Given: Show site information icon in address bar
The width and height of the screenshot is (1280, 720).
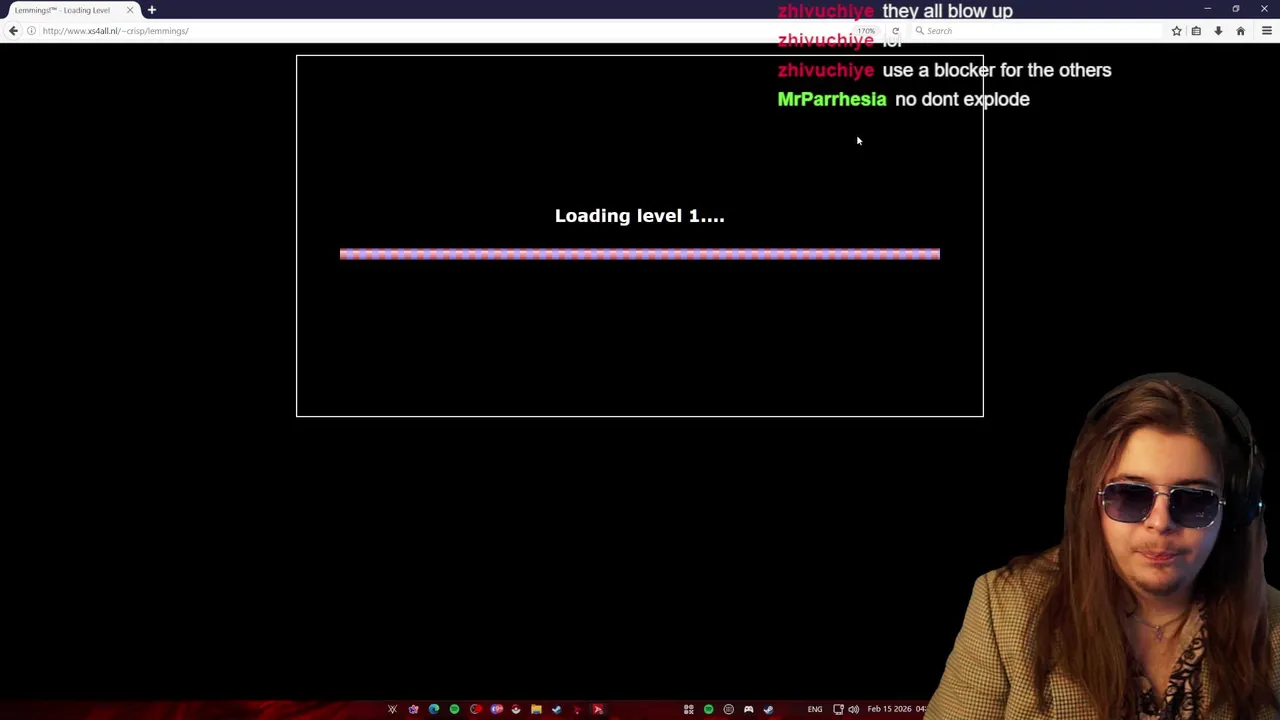Looking at the screenshot, I should point(31,31).
